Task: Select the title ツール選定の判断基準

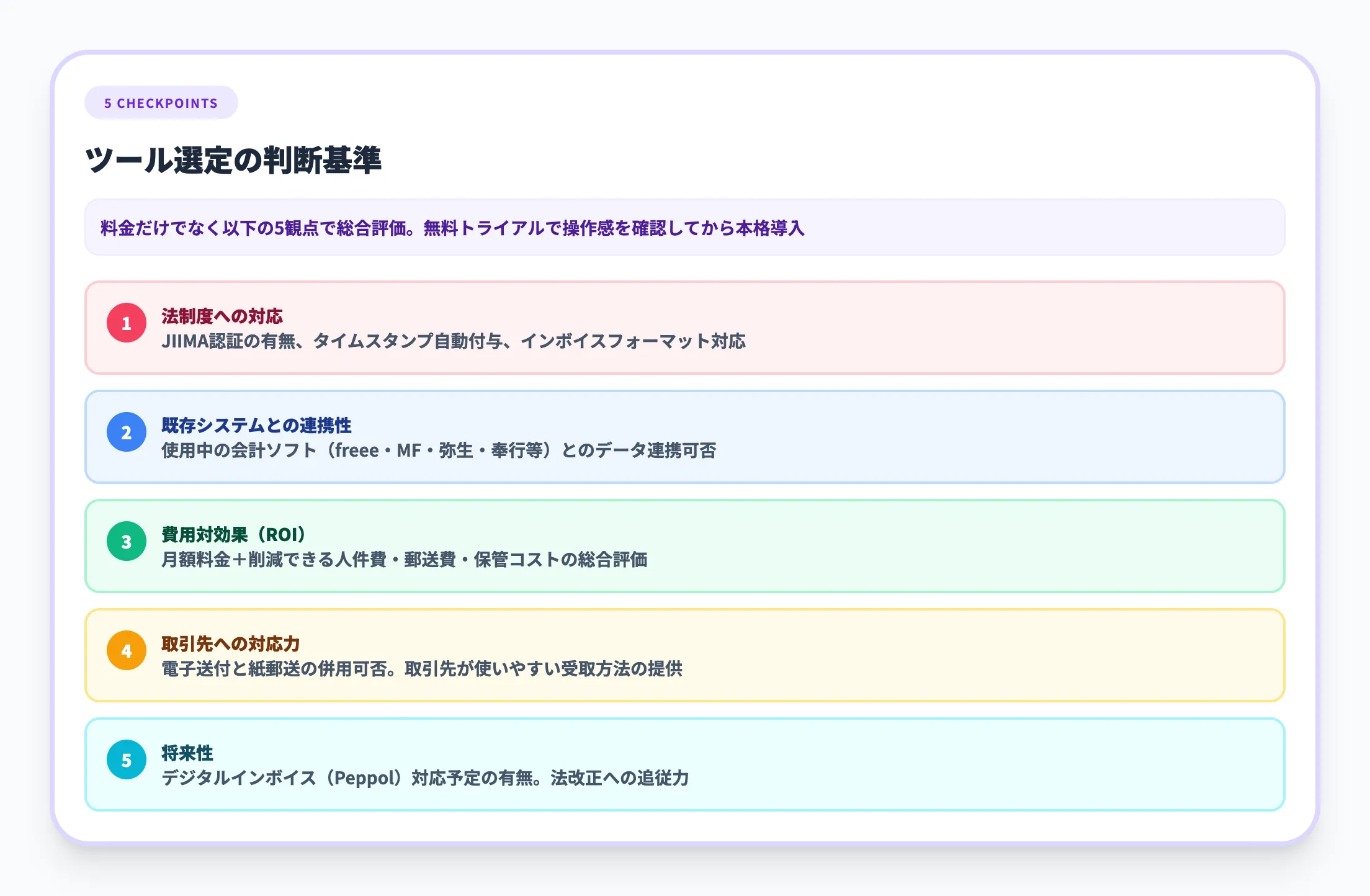Action: coord(236,160)
